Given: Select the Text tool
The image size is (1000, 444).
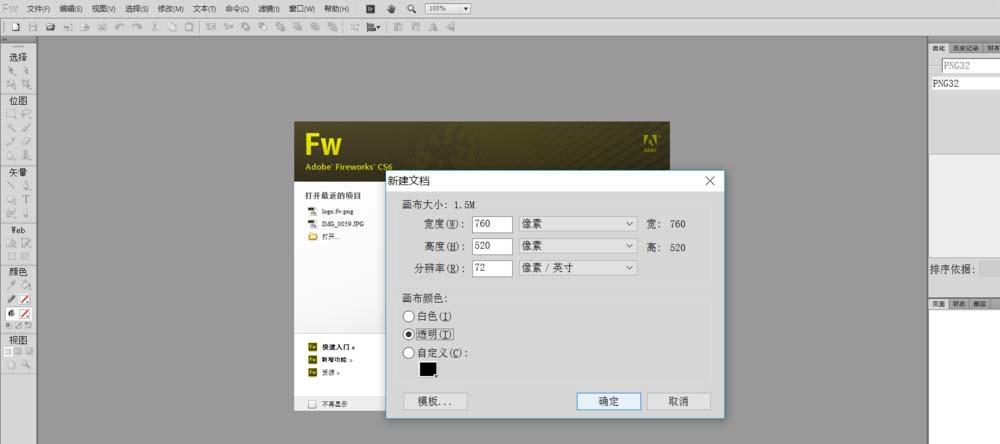Looking at the screenshot, I should [26, 199].
